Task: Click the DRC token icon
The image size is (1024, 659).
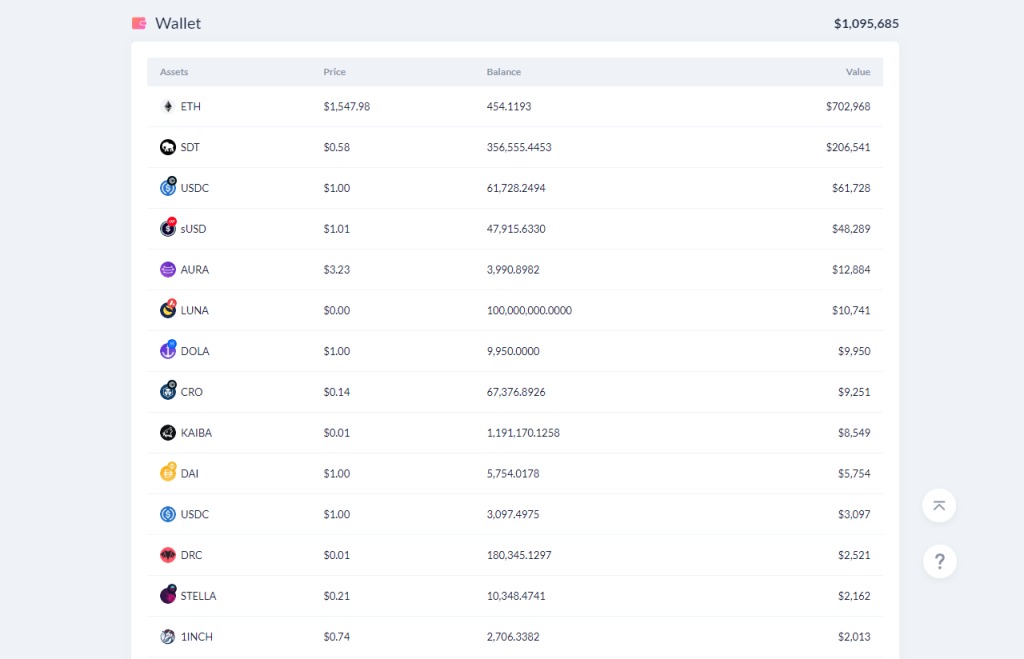Action: (168, 555)
